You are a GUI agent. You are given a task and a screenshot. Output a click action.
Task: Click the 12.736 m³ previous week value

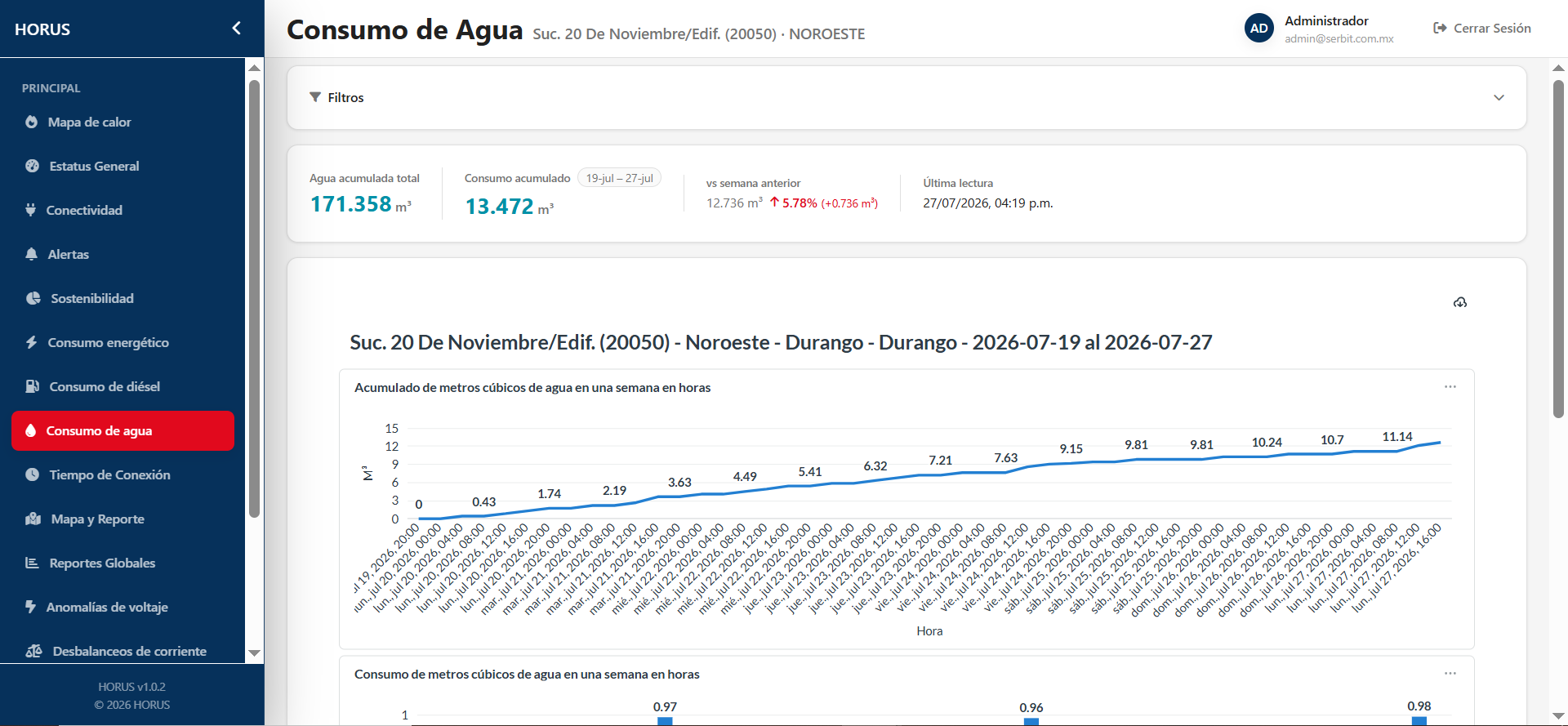pyautogui.click(x=734, y=203)
